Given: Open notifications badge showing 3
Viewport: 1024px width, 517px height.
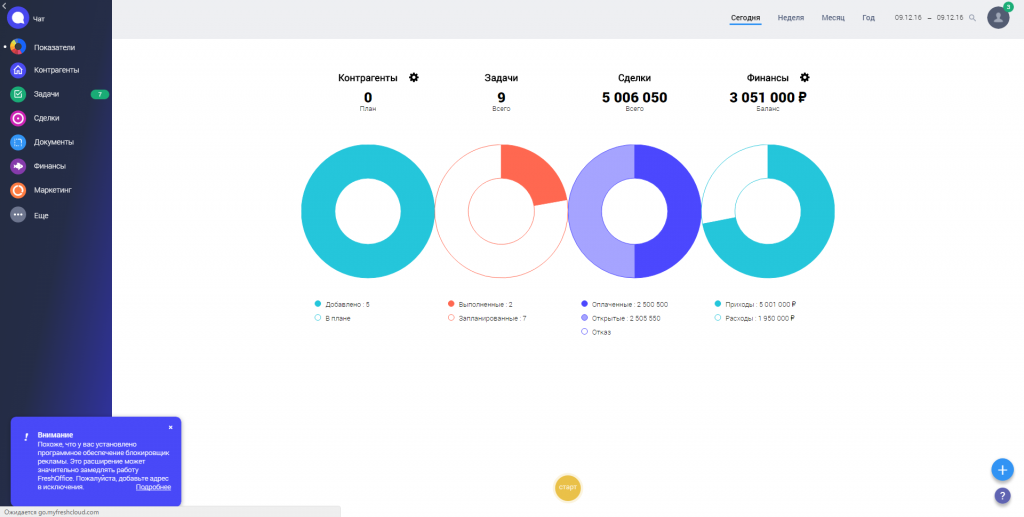Looking at the screenshot, I should (x=1008, y=7).
